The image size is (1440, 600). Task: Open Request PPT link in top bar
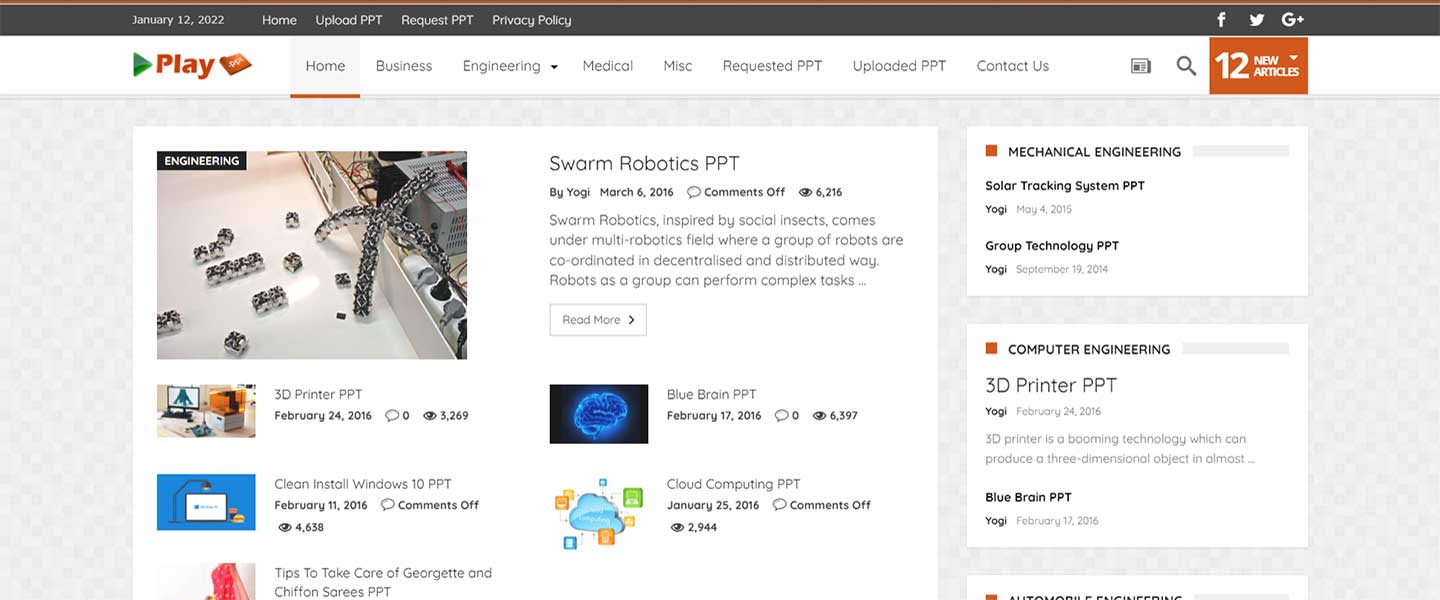click(437, 20)
